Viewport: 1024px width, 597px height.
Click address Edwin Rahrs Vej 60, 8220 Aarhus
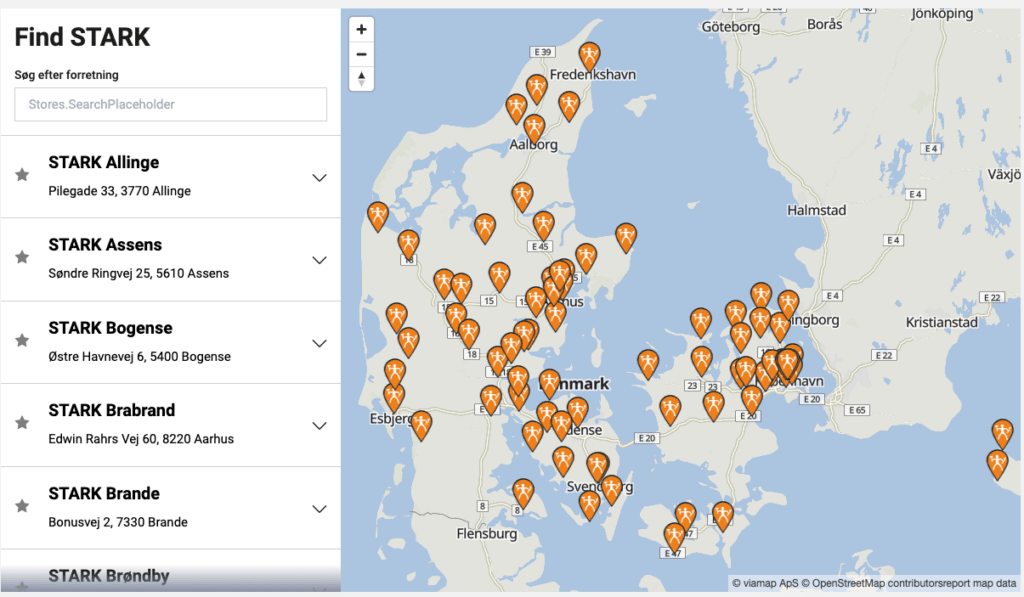(141, 439)
